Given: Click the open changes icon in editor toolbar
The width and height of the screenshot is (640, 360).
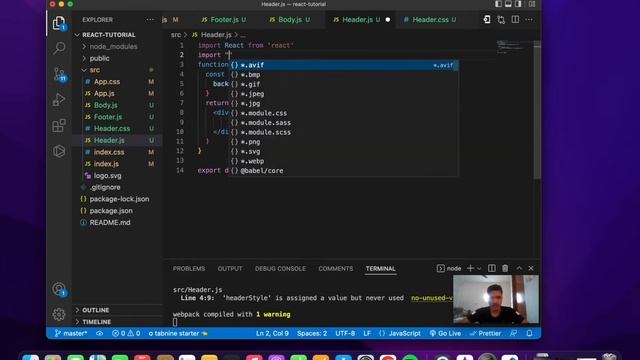Looking at the screenshot, I should click(x=501, y=20).
